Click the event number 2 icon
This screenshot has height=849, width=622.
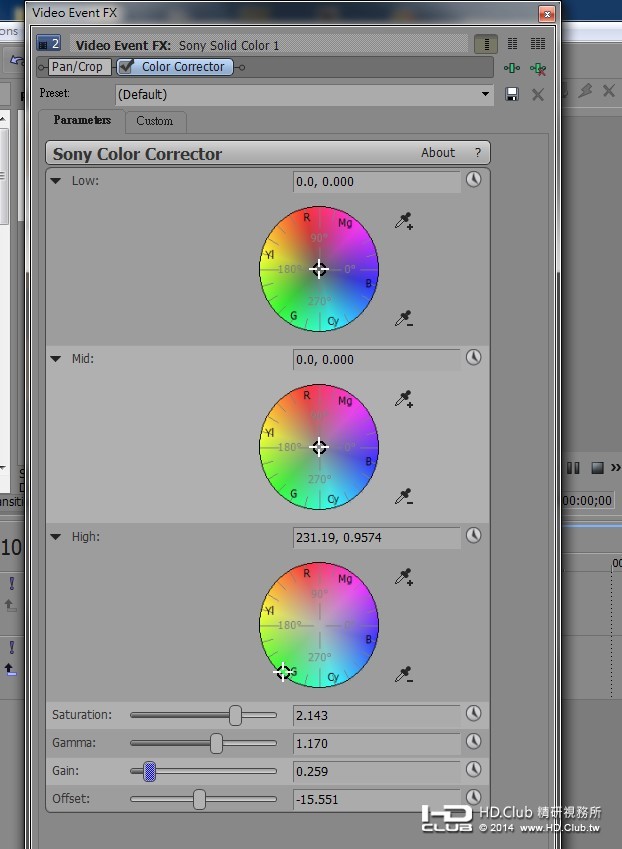tap(48, 43)
